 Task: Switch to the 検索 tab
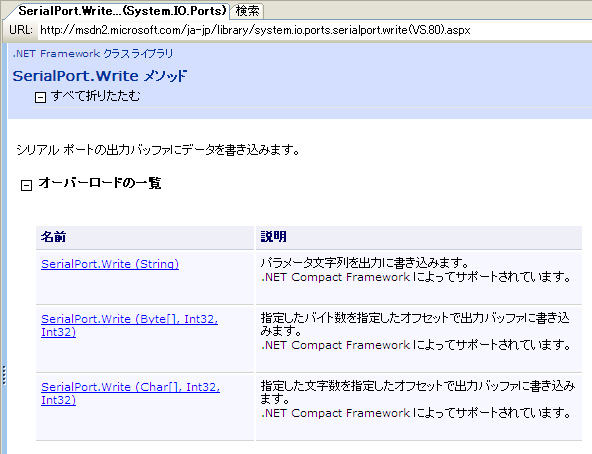pyautogui.click(x=247, y=11)
